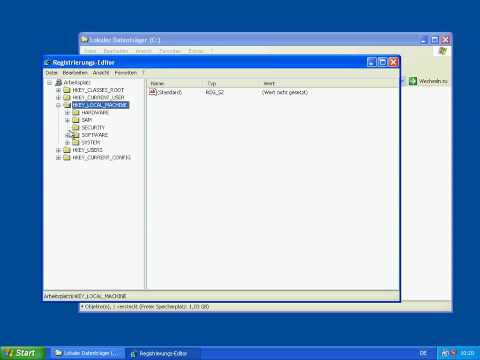Click the HKEY_CLASSES_ROOT folder icon
The image size is (480, 360).
tap(67, 90)
